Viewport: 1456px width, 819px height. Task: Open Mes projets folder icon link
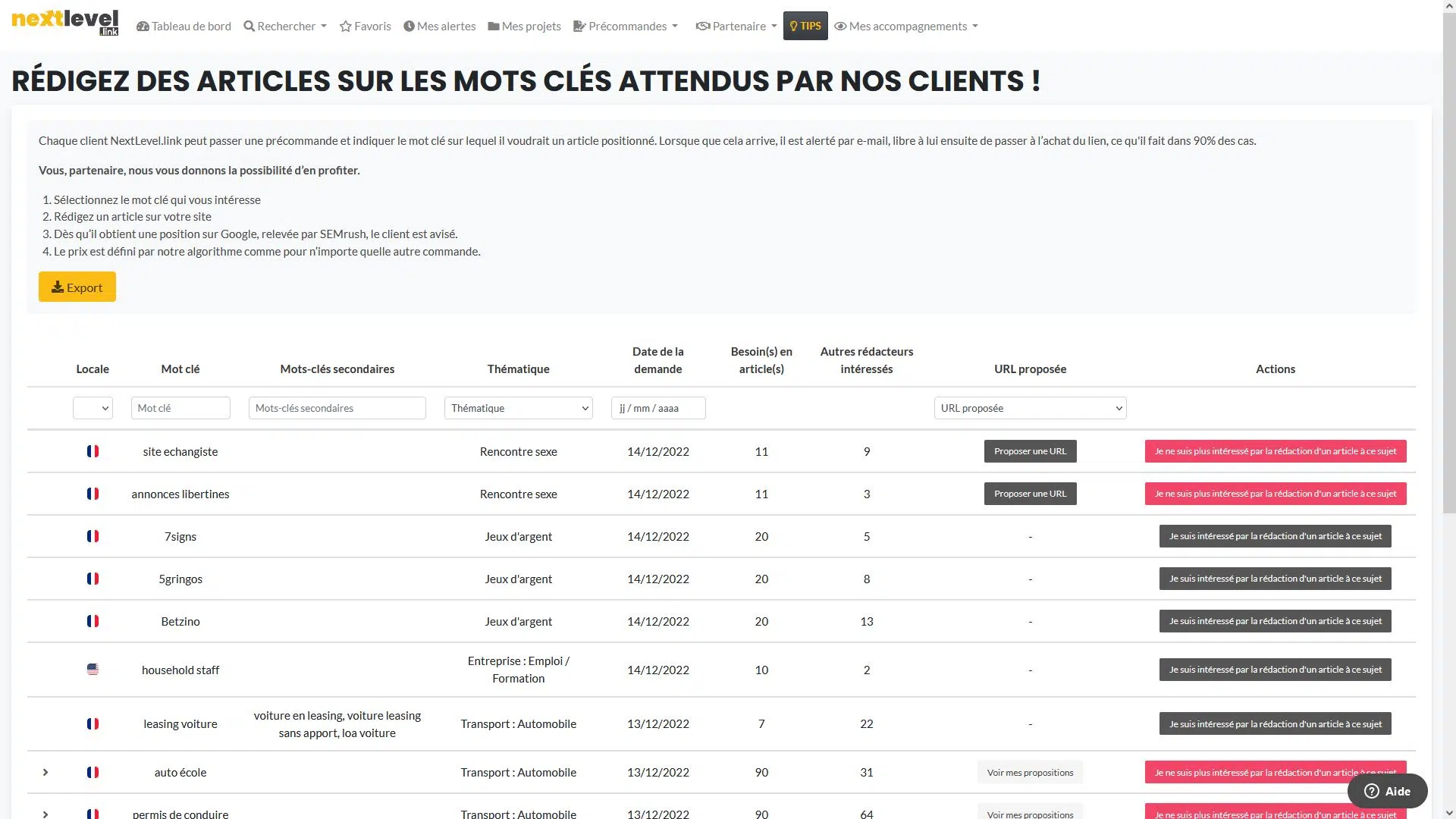tap(524, 26)
